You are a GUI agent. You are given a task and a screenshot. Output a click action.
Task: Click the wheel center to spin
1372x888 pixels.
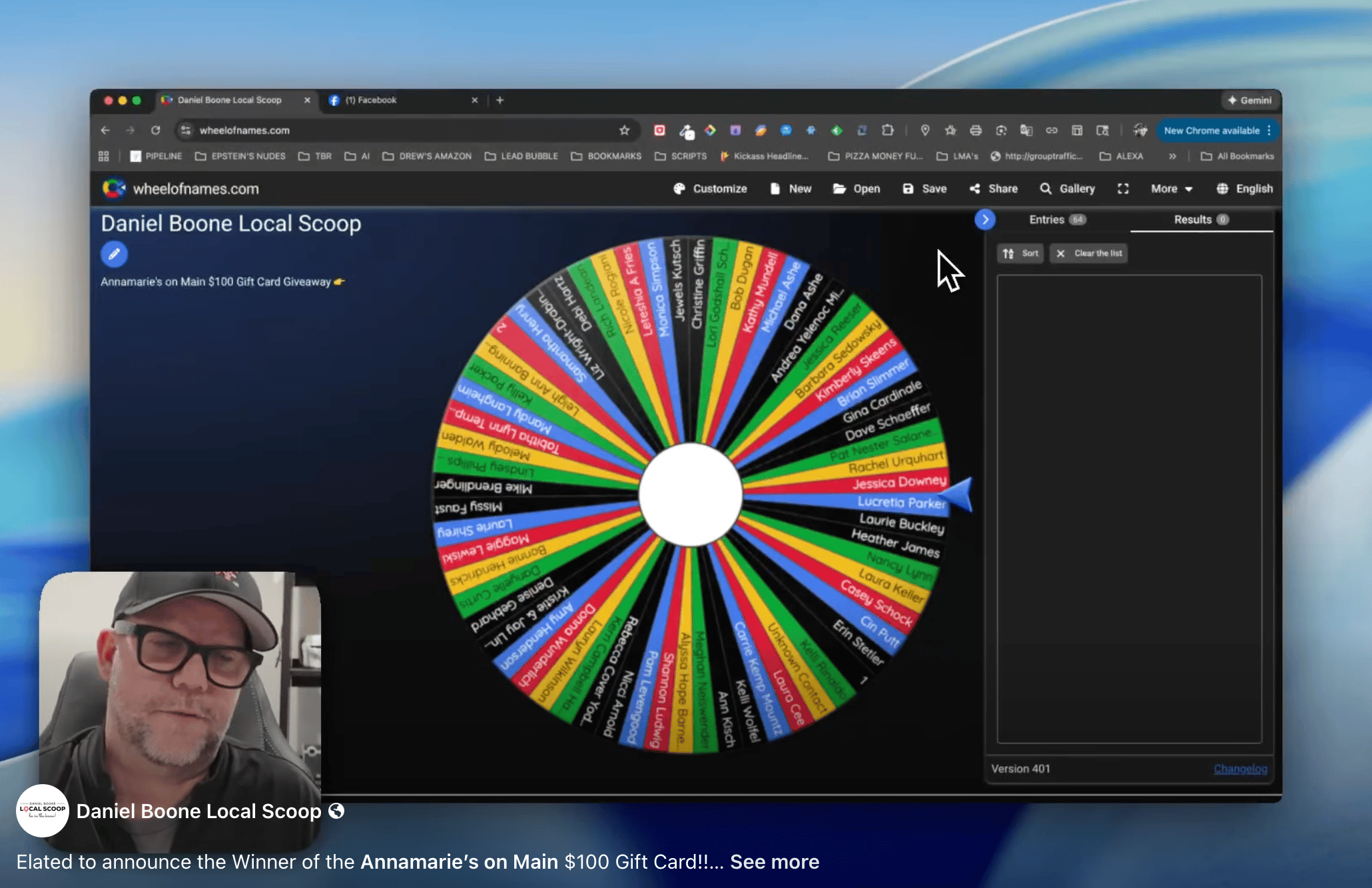(x=691, y=495)
